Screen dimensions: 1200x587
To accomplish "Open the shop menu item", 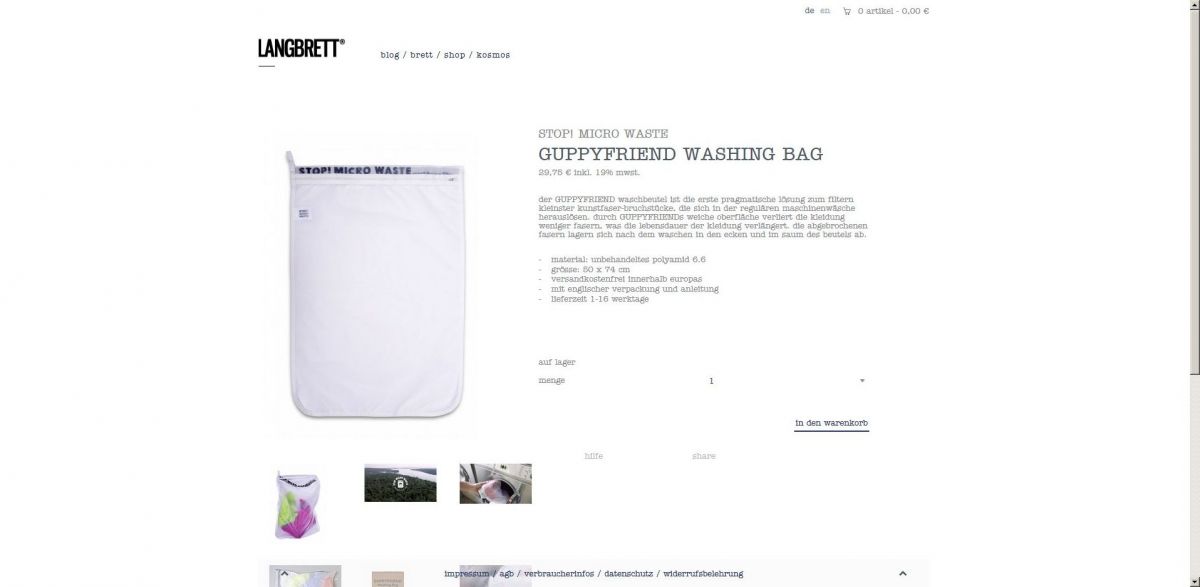I will [455, 55].
